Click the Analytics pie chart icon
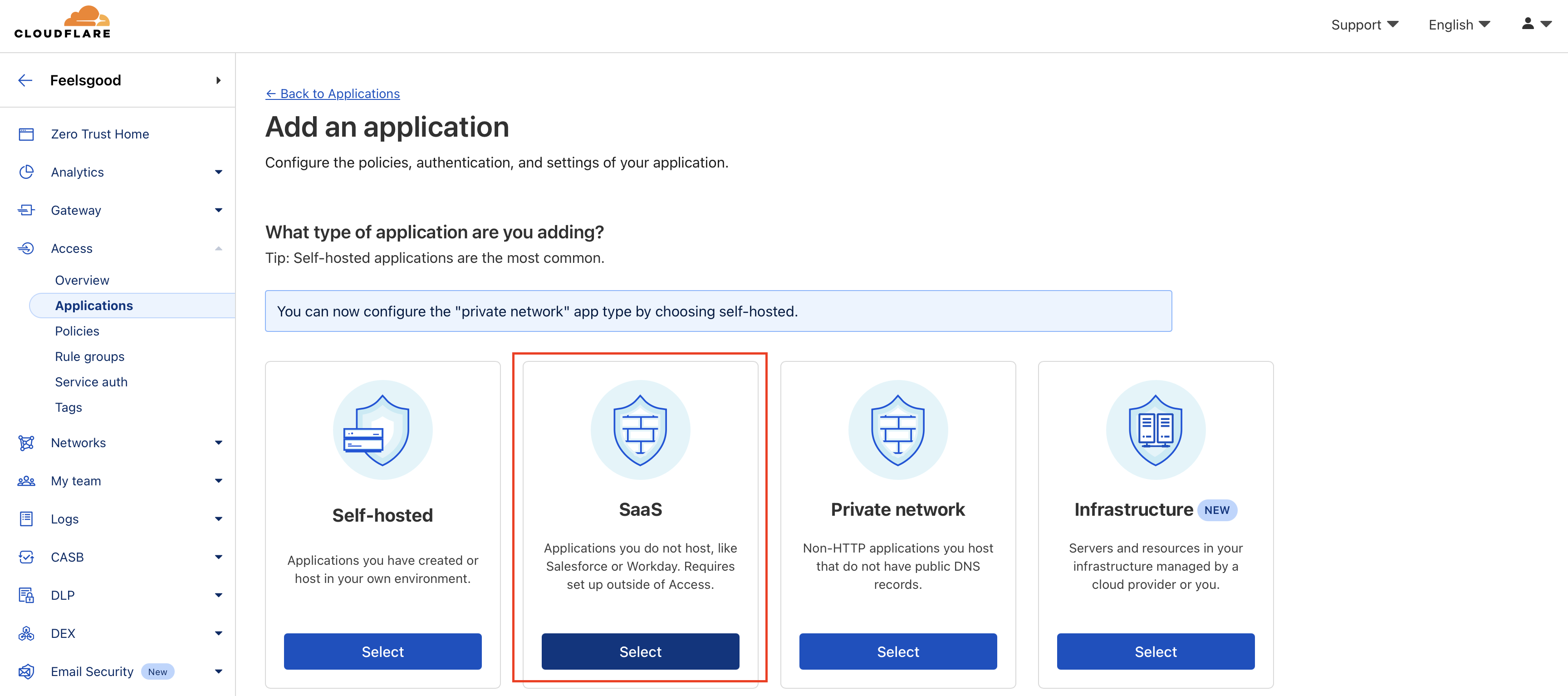Viewport: 1568px width, 696px height. 26,173
